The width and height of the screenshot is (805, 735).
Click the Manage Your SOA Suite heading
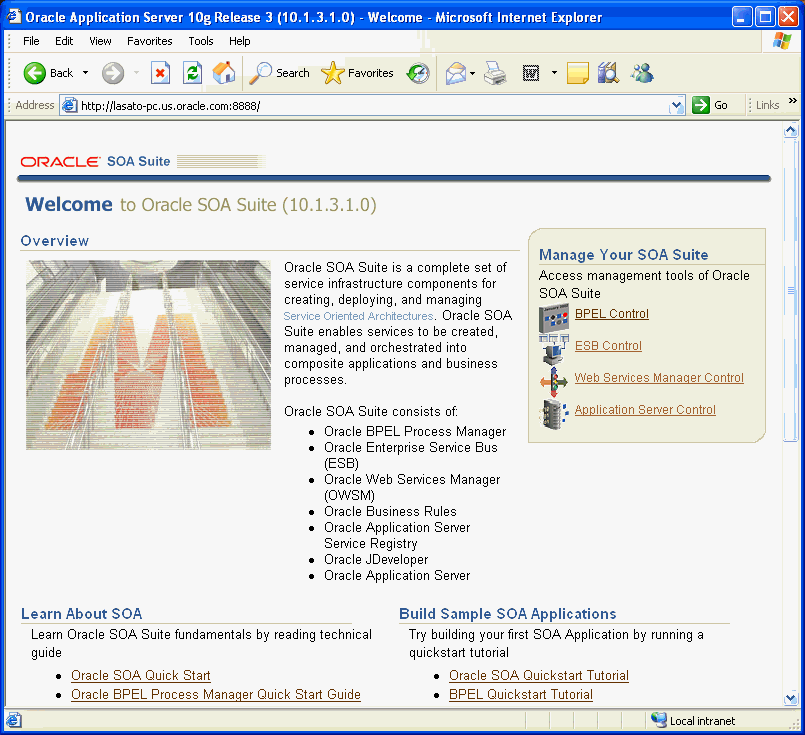623,255
